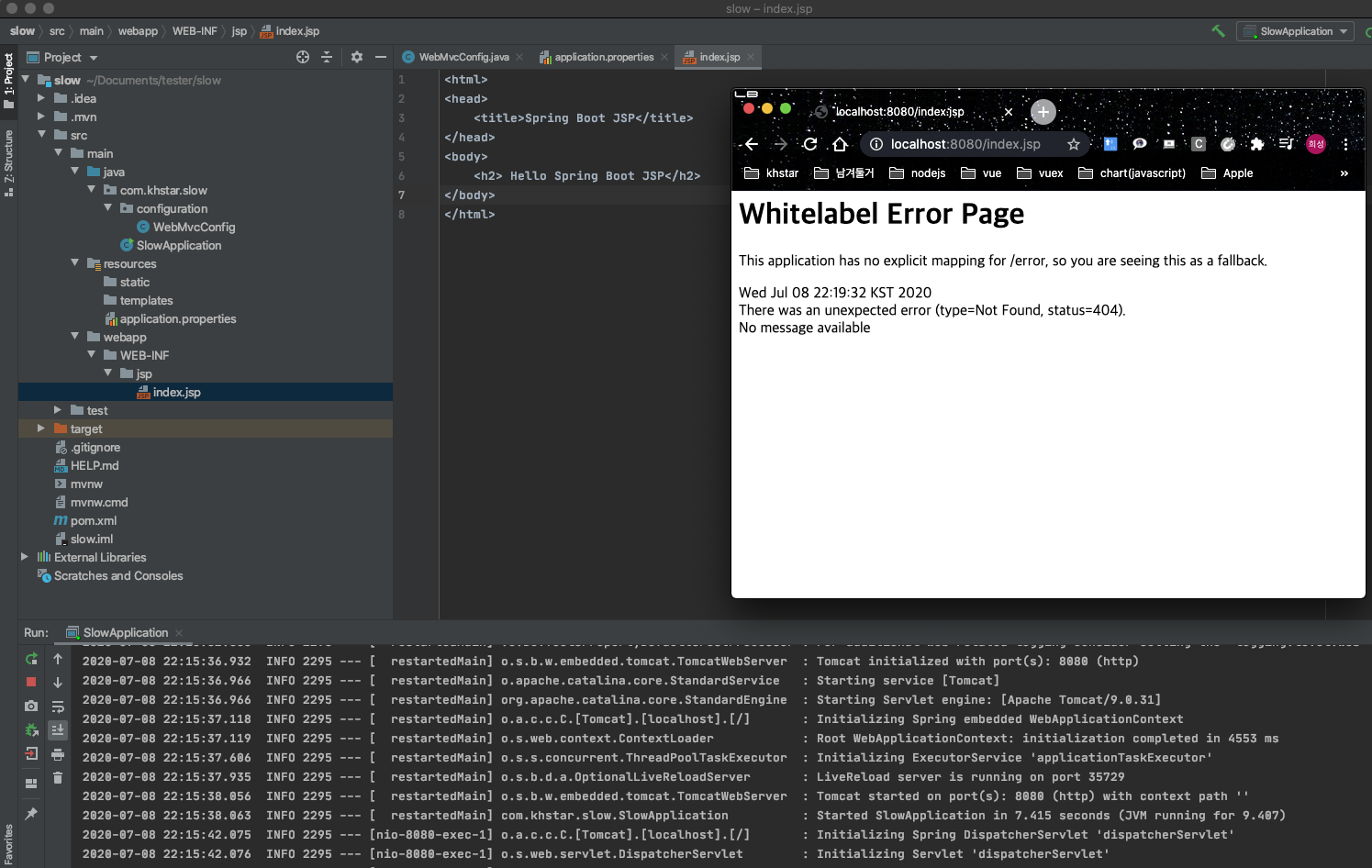Image resolution: width=1372 pixels, height=868 pixels.
Task: Open the browser media control icon
Action: pyautogui.click(x=1287, y=144)
